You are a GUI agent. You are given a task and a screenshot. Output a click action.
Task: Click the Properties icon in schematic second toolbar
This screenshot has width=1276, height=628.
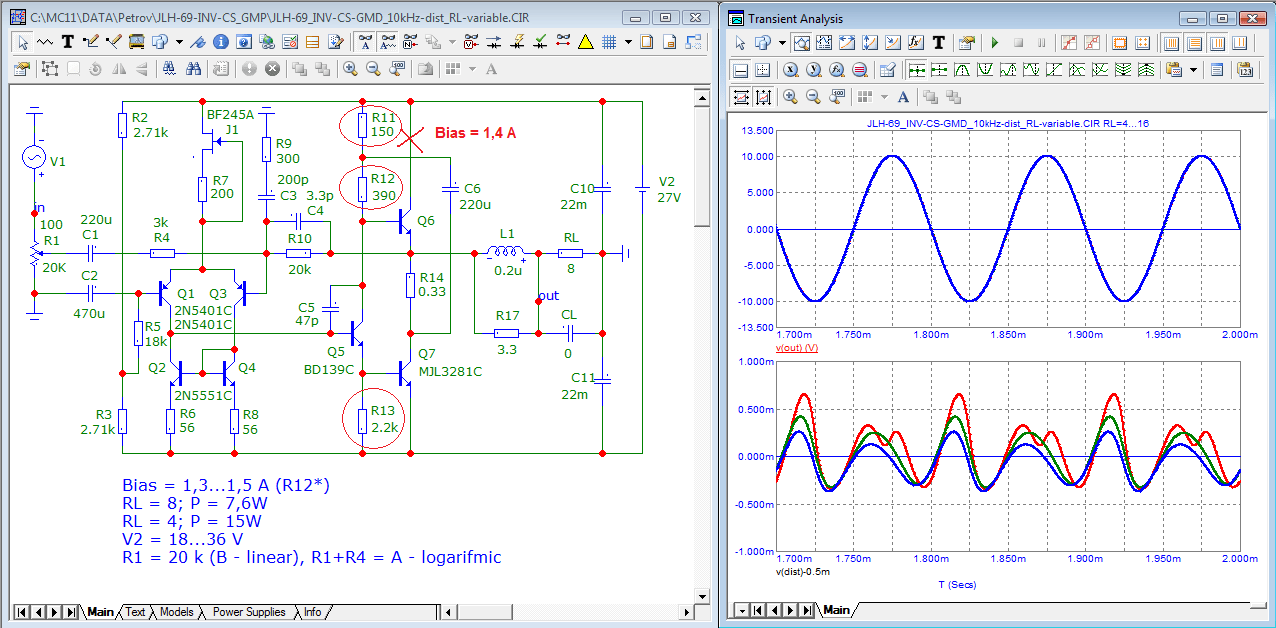point(21,69)
